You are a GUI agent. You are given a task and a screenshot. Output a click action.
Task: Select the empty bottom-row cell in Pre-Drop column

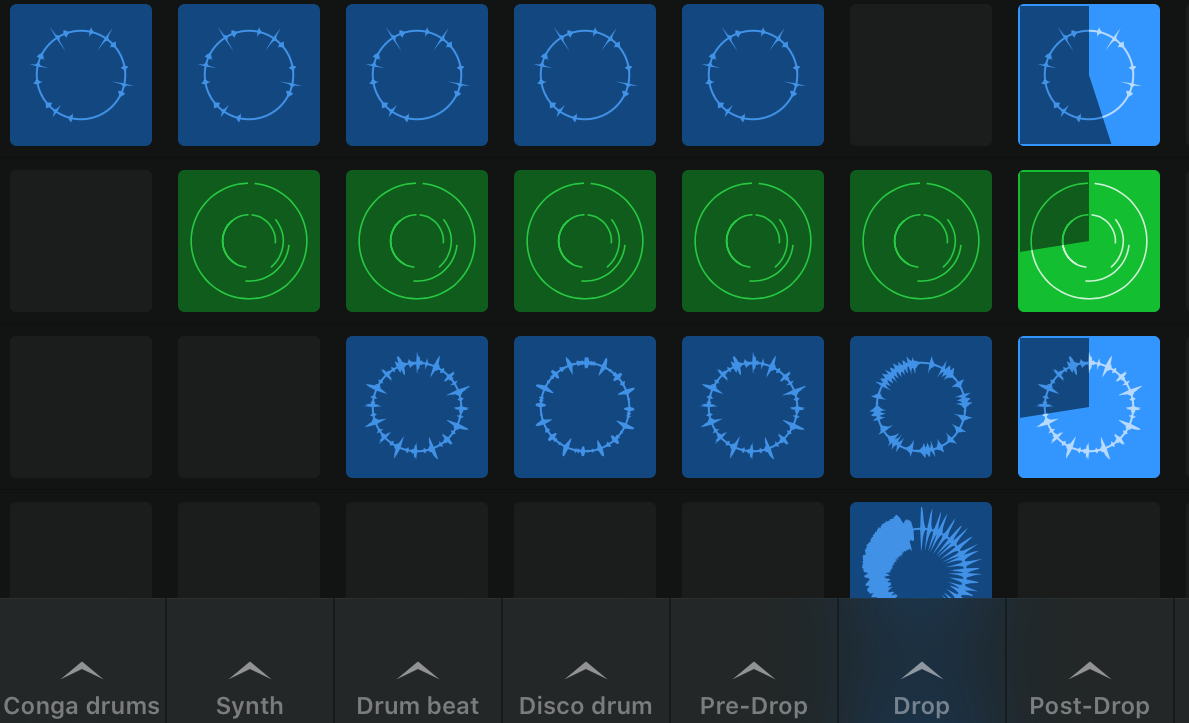[753, 550]
